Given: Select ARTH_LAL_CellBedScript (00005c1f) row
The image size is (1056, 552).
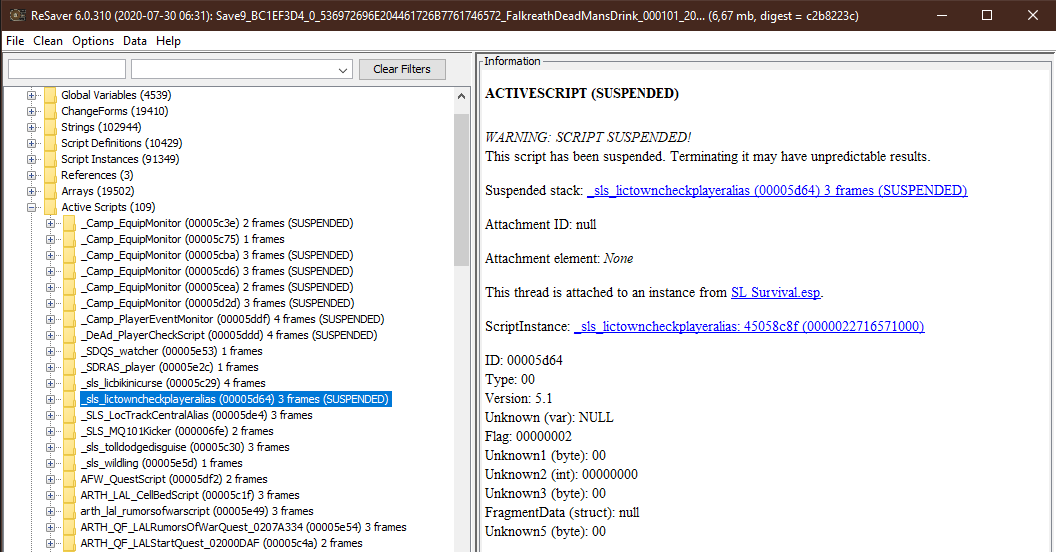Looking at the screenshot, I should click(x=190, y=495).
